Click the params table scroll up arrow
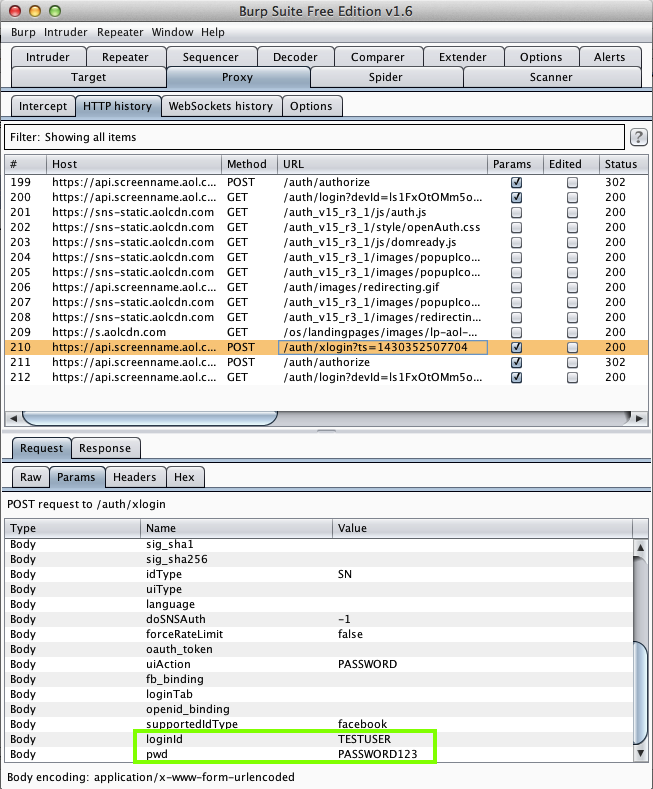 coord(640,547)
